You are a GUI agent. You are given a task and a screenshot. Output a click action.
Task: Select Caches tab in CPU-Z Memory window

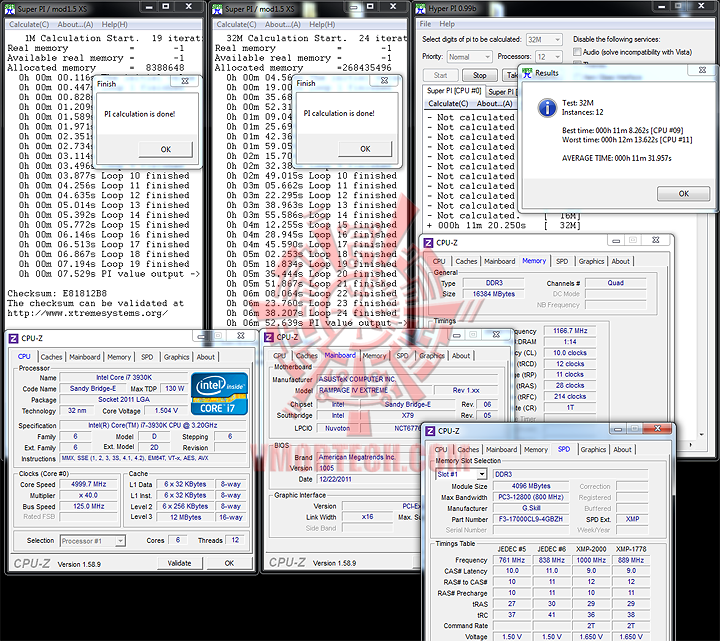[466, 261]
